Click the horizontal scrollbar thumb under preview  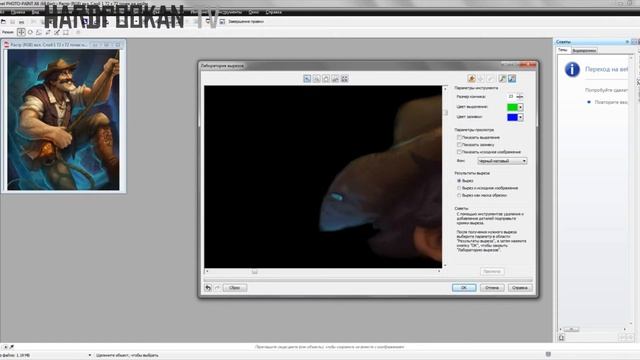[x=254, y=271]
